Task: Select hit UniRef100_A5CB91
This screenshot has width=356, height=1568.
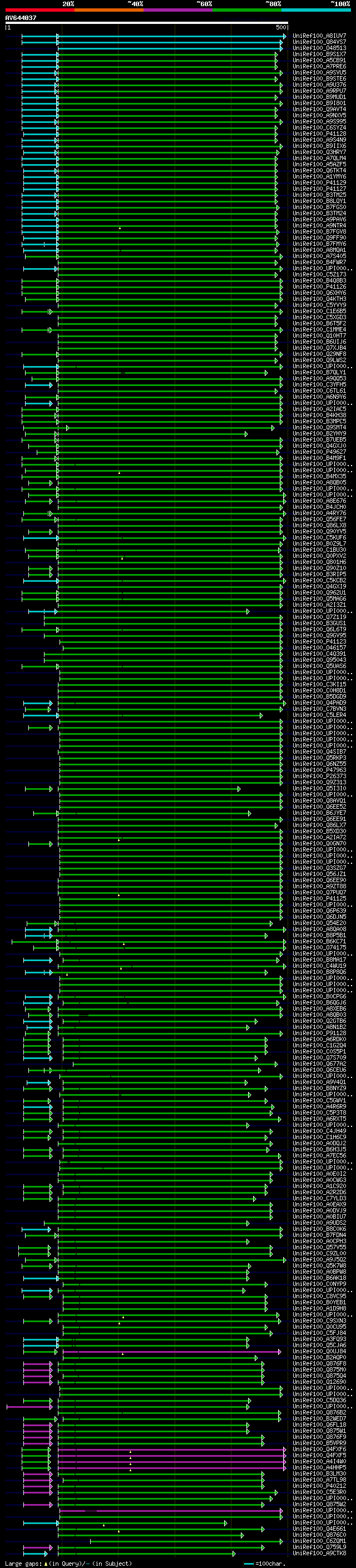Action: coord(319,60)
